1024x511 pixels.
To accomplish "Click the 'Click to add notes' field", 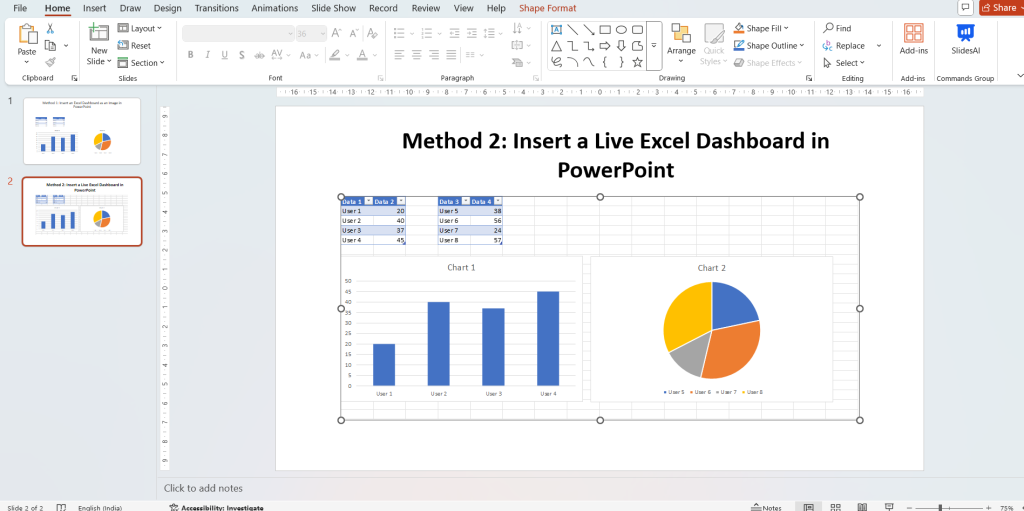I will pos(203,488).
